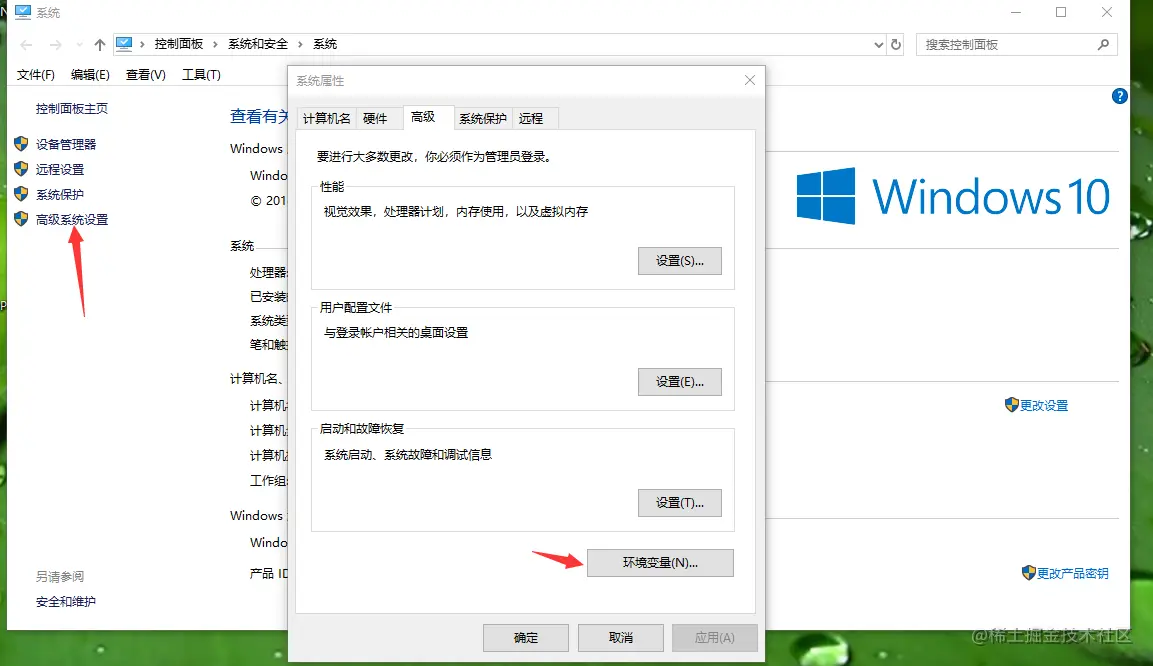
Task: Expand address bar history dropdown
Action: click(x=878, y=45)
